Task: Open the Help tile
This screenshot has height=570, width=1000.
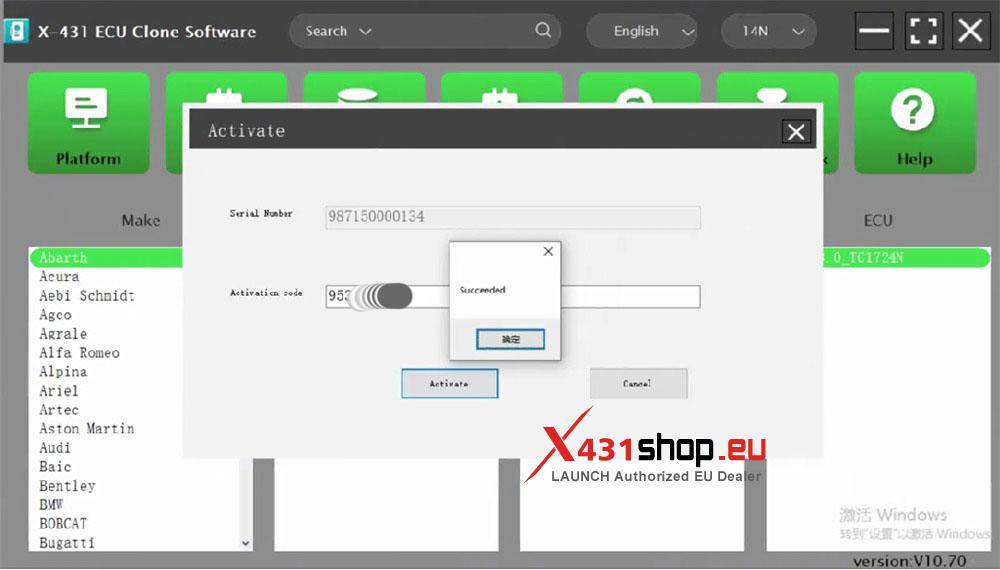Action: [915, 122]
